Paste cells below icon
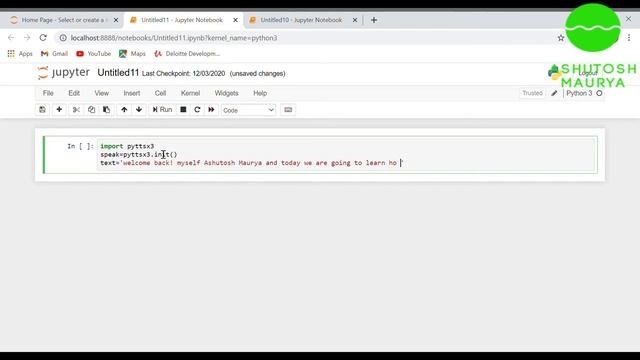 tap(107, 110)
